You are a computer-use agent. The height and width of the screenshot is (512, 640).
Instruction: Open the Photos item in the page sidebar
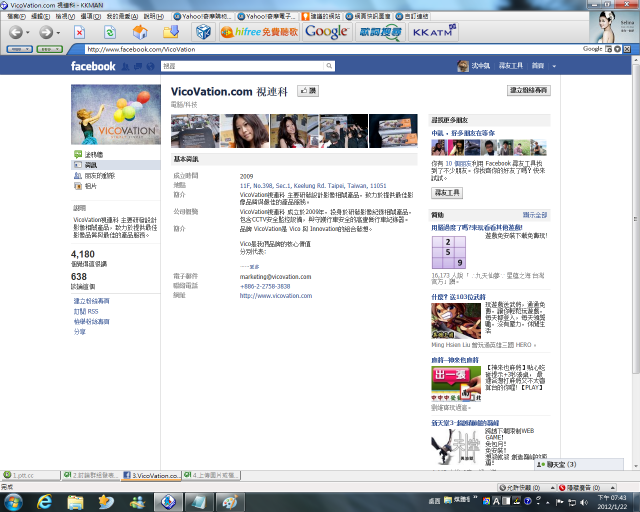pos(85,186)
